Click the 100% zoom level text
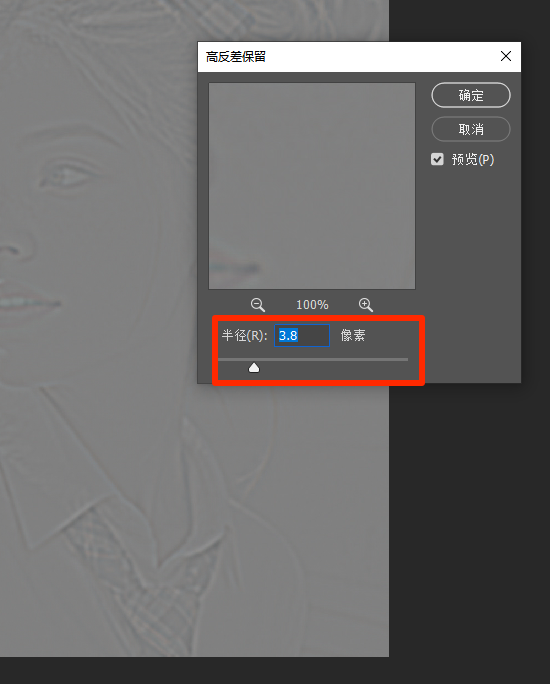 pos(312,304)
